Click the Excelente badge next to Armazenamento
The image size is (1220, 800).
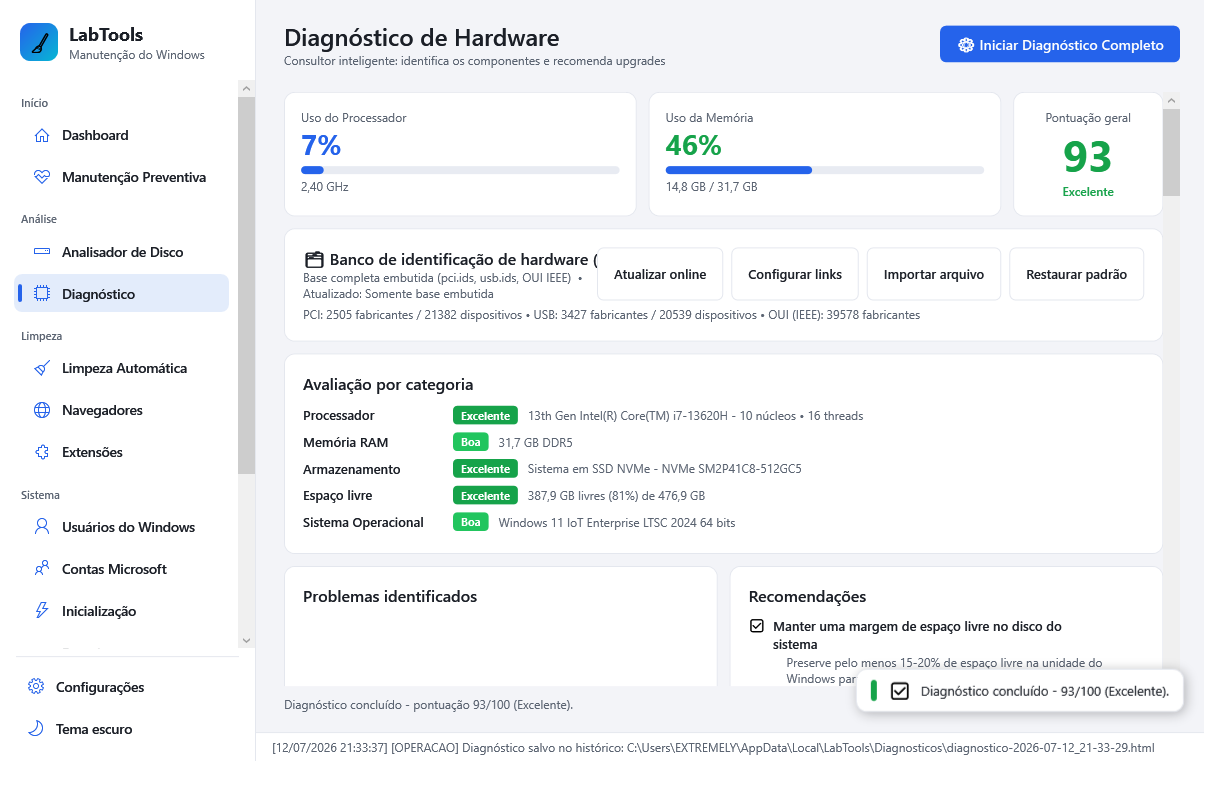pyautogui.click(x=485, y=469)
